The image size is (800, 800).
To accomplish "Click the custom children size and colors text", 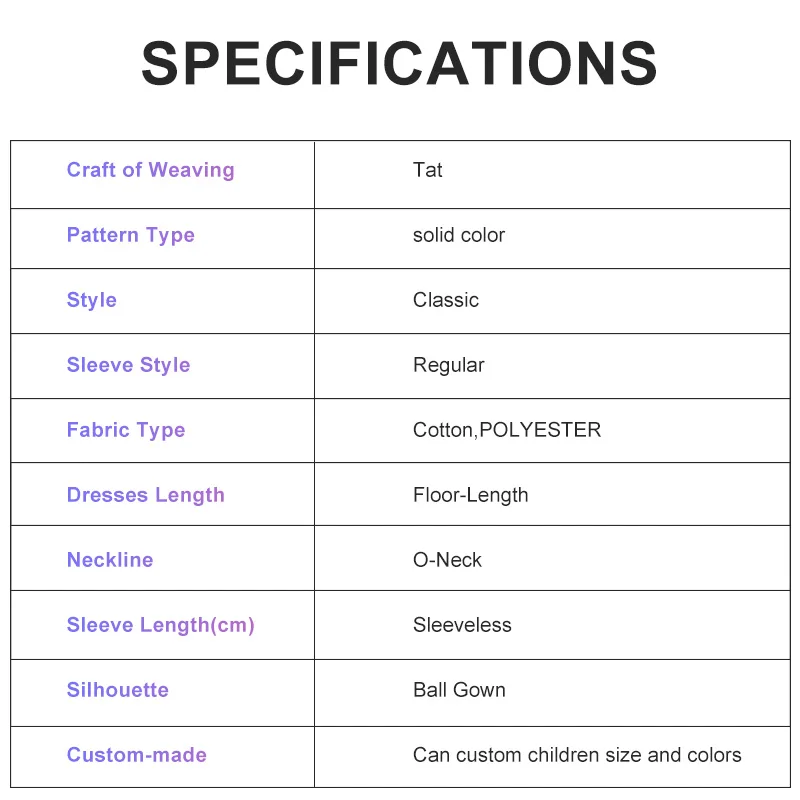I will [x=577, y=755].
